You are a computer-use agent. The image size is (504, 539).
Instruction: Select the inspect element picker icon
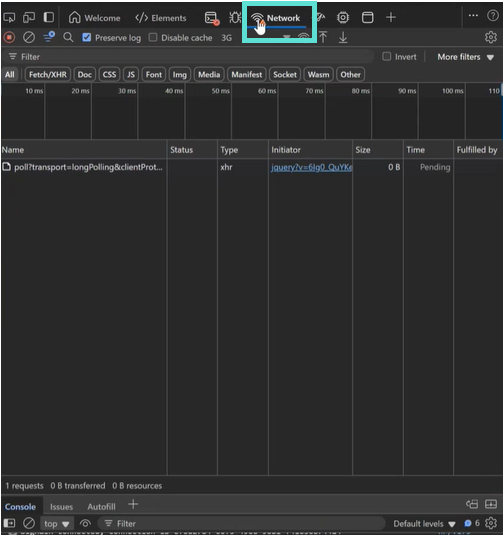pyautogui.click(x=9, y=18)
